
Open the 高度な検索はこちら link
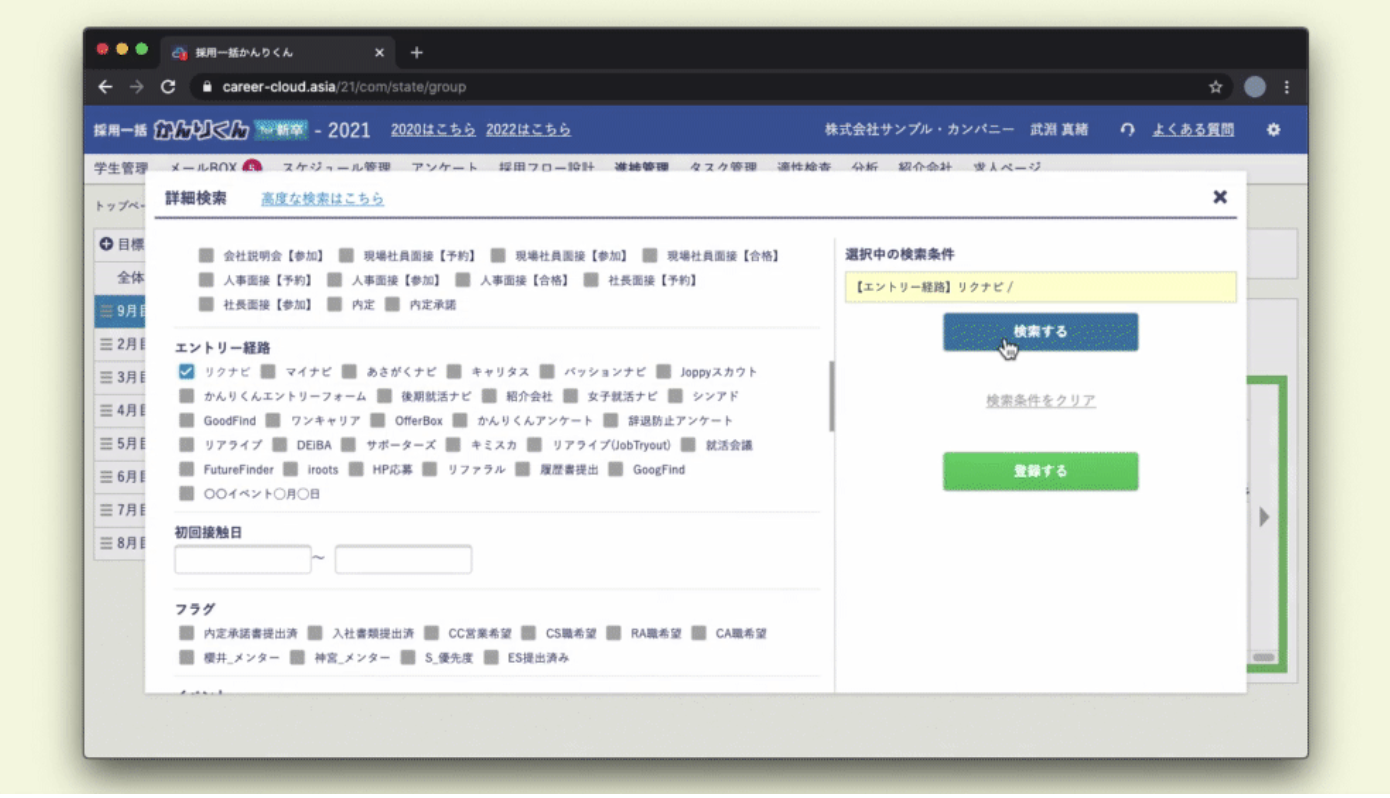click(x=322, y=199)
